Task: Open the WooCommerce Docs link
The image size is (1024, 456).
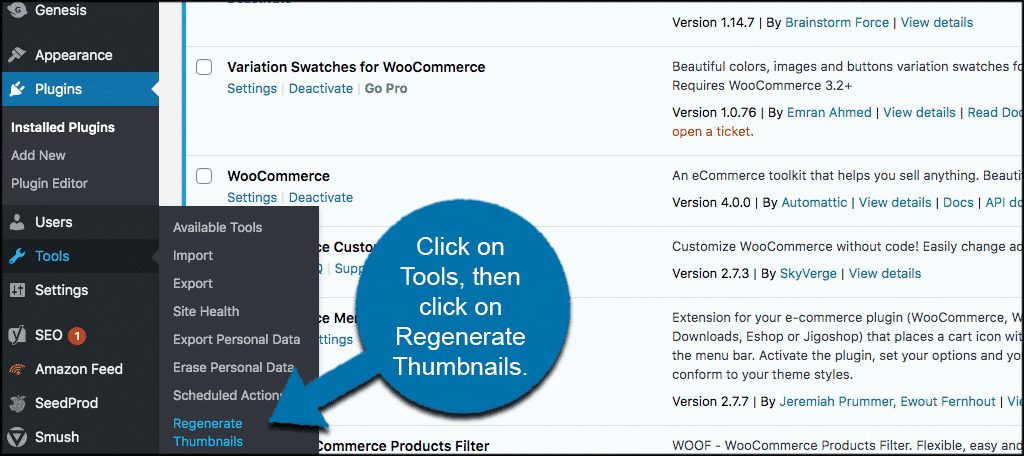Action: pyautogui.click(x=958, y=203)
